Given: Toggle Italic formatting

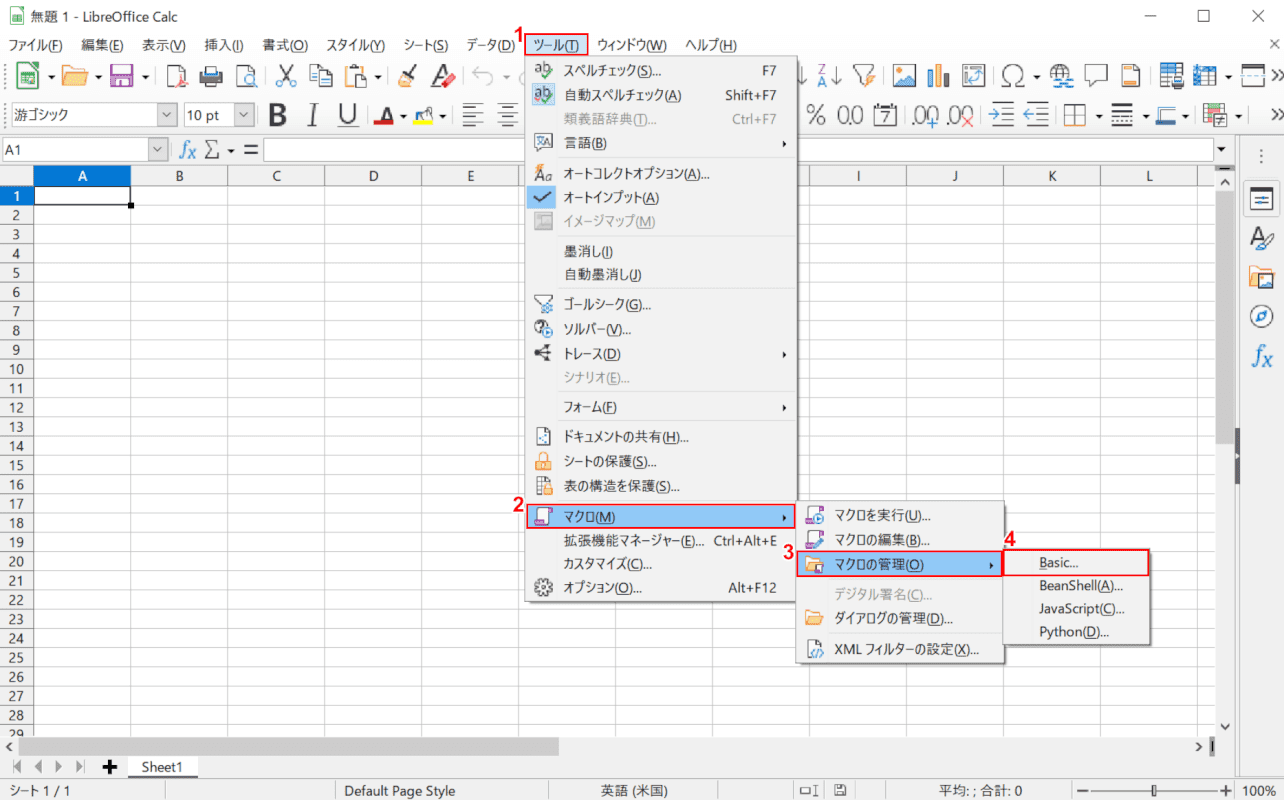Looking at the screenshot, I should pyautogui.click(x=313, y=115).
